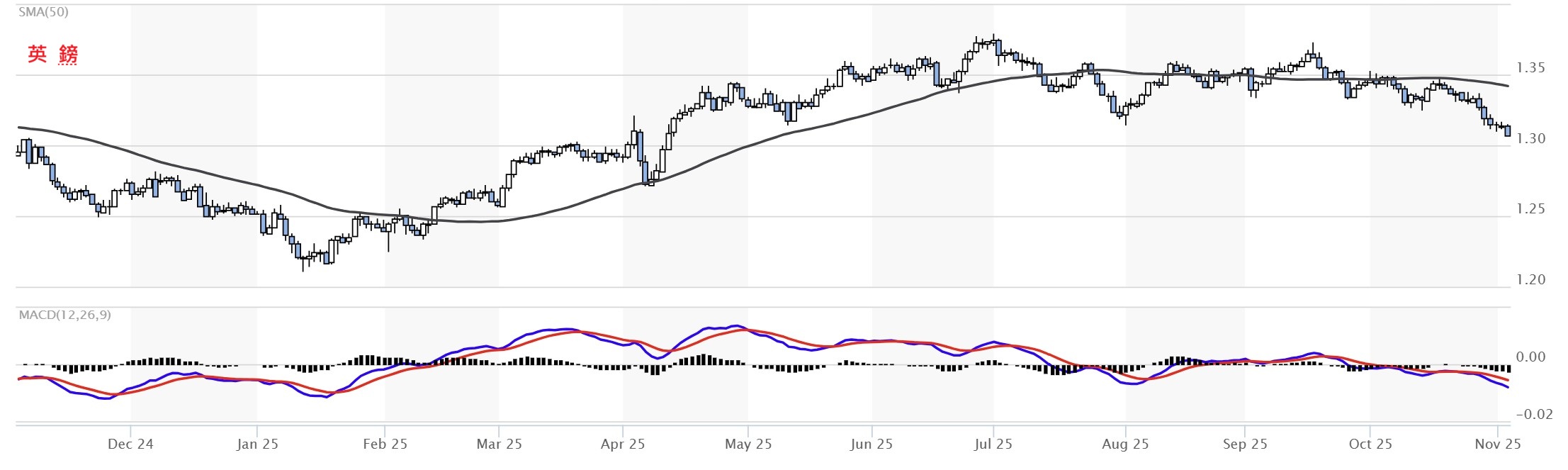Screen dimensions: 1568x470
Task: Select the Mar 25 date marker
Action: point(499,444)
